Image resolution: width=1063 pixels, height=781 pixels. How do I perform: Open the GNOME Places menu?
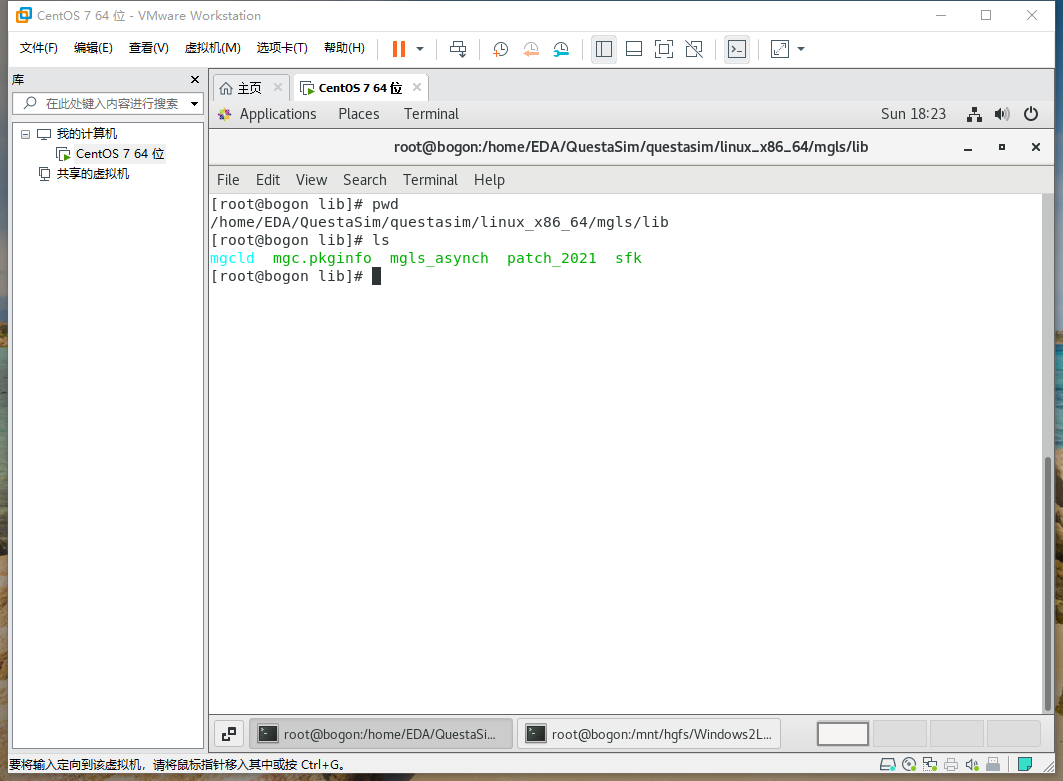tap(359, 114)
